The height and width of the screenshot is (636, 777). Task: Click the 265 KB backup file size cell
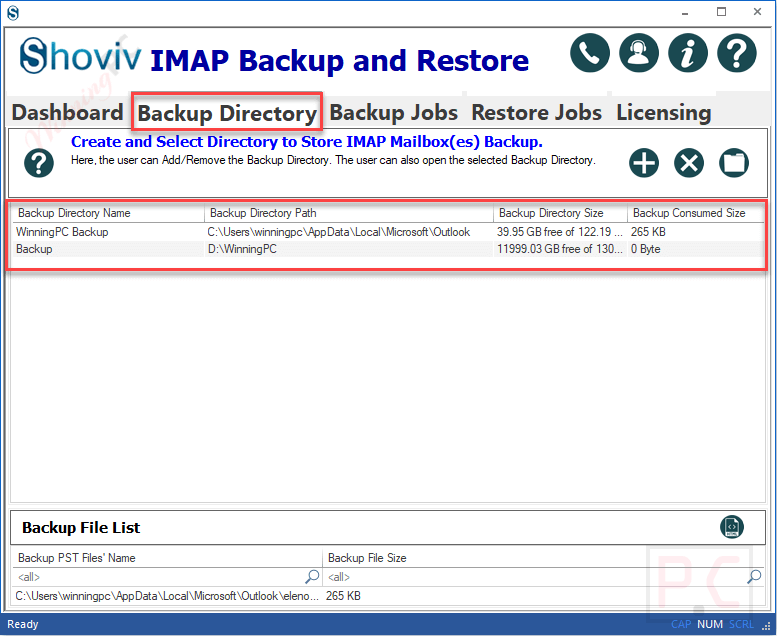click(x=543, y=596)
